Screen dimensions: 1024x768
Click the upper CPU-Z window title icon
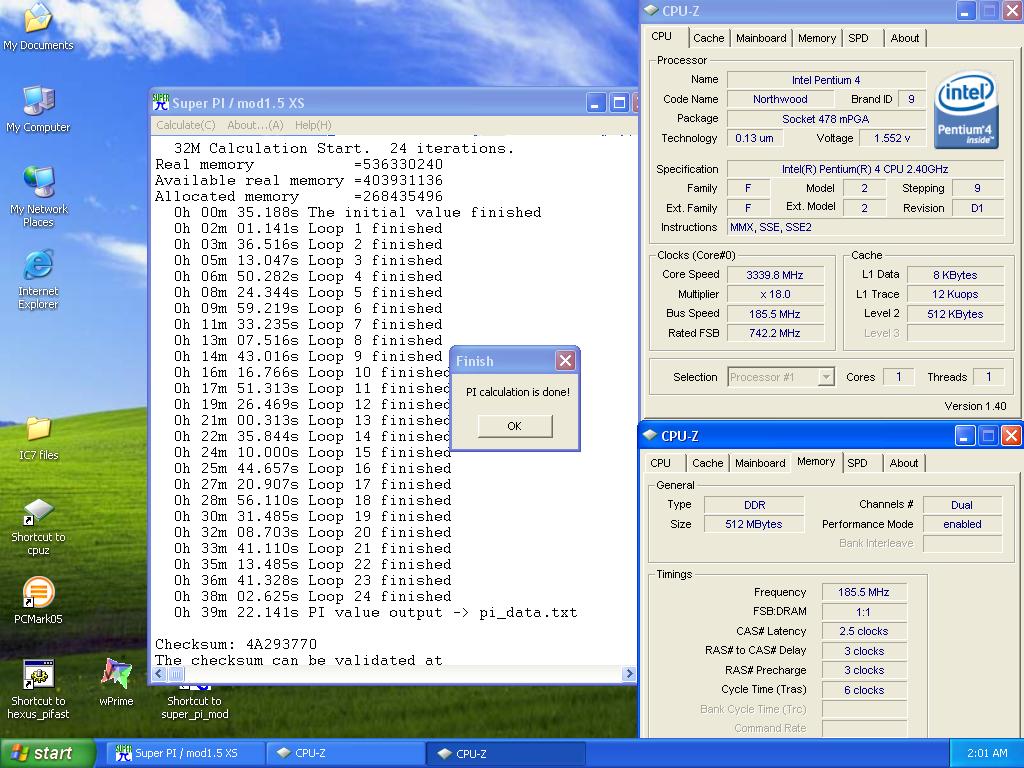(651, 10)
